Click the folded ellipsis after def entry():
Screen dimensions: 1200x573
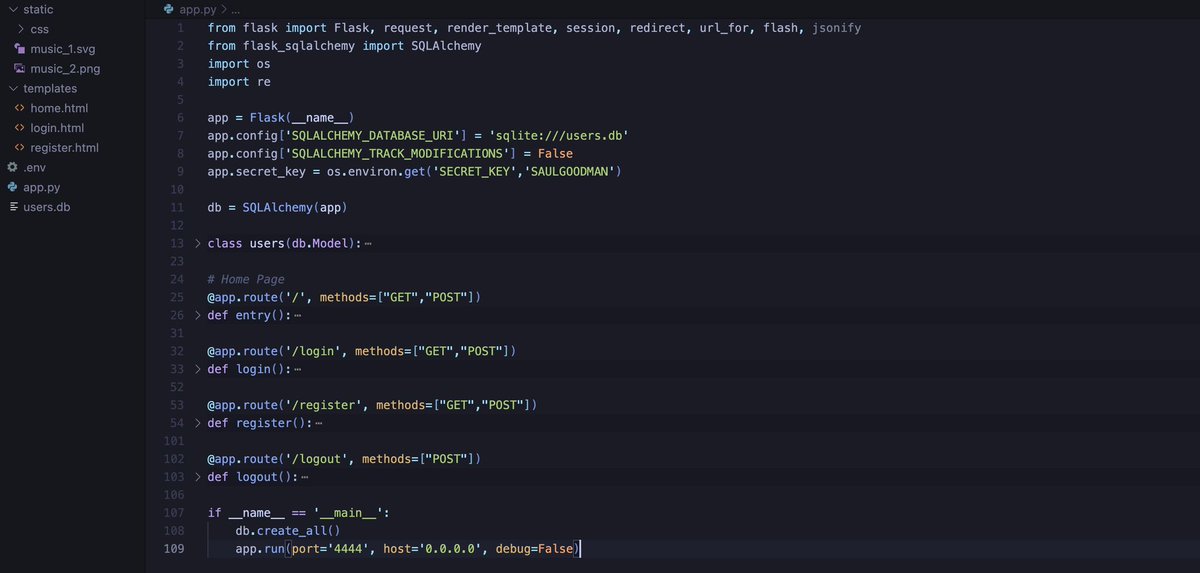pyautogui.click(x=297, y=316)
